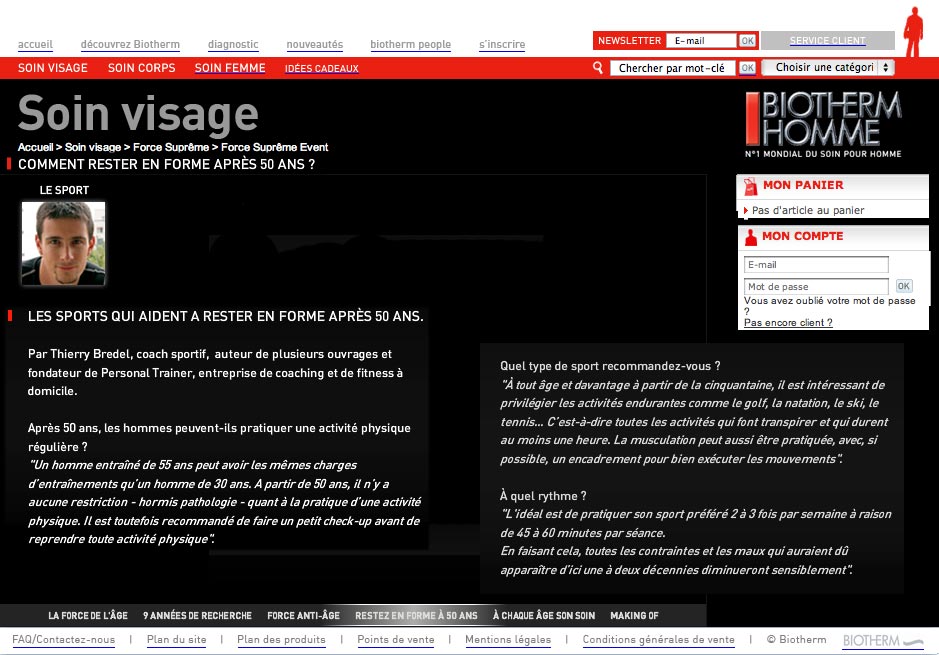Open Mentions légales footer link

point(508,639)
